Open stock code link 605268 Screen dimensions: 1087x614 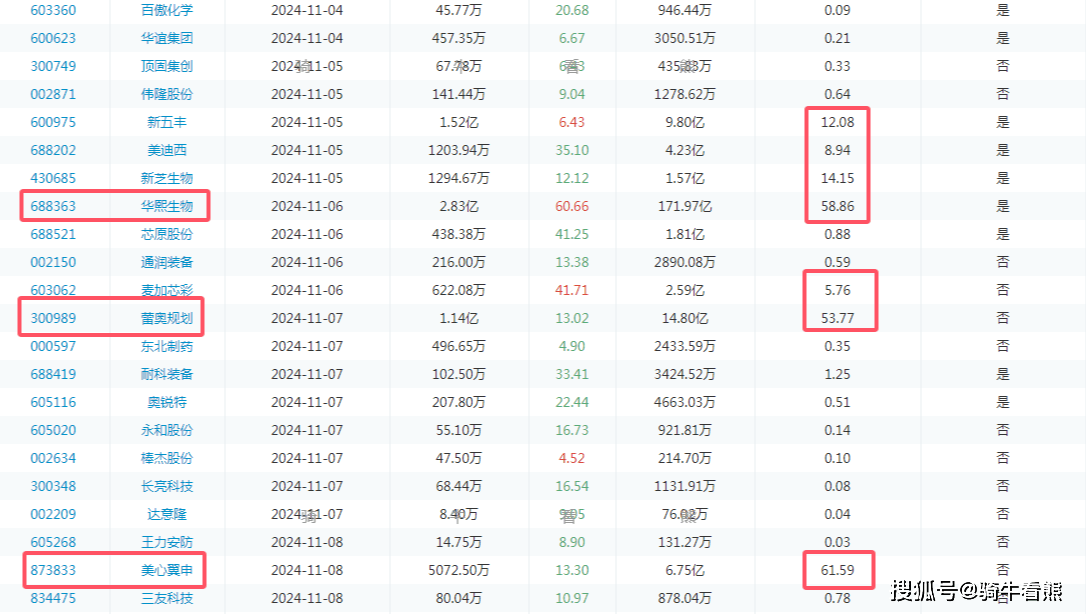click(53, 542)
